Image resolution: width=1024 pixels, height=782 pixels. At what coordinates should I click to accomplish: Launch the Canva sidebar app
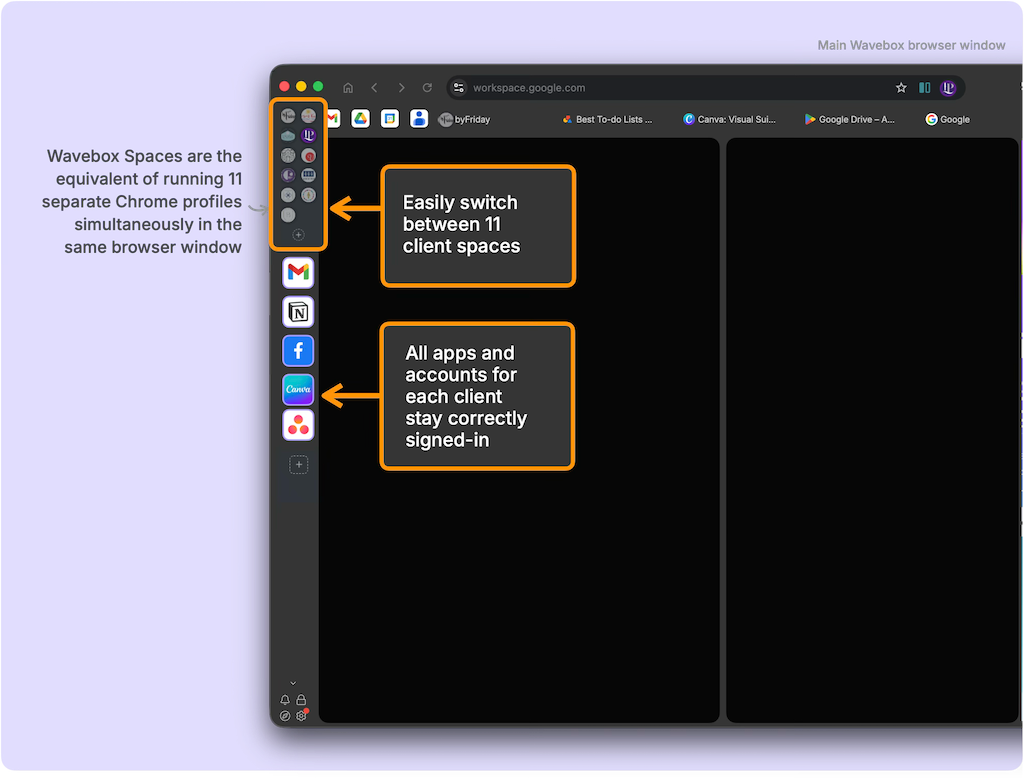(x=298, y=388)
